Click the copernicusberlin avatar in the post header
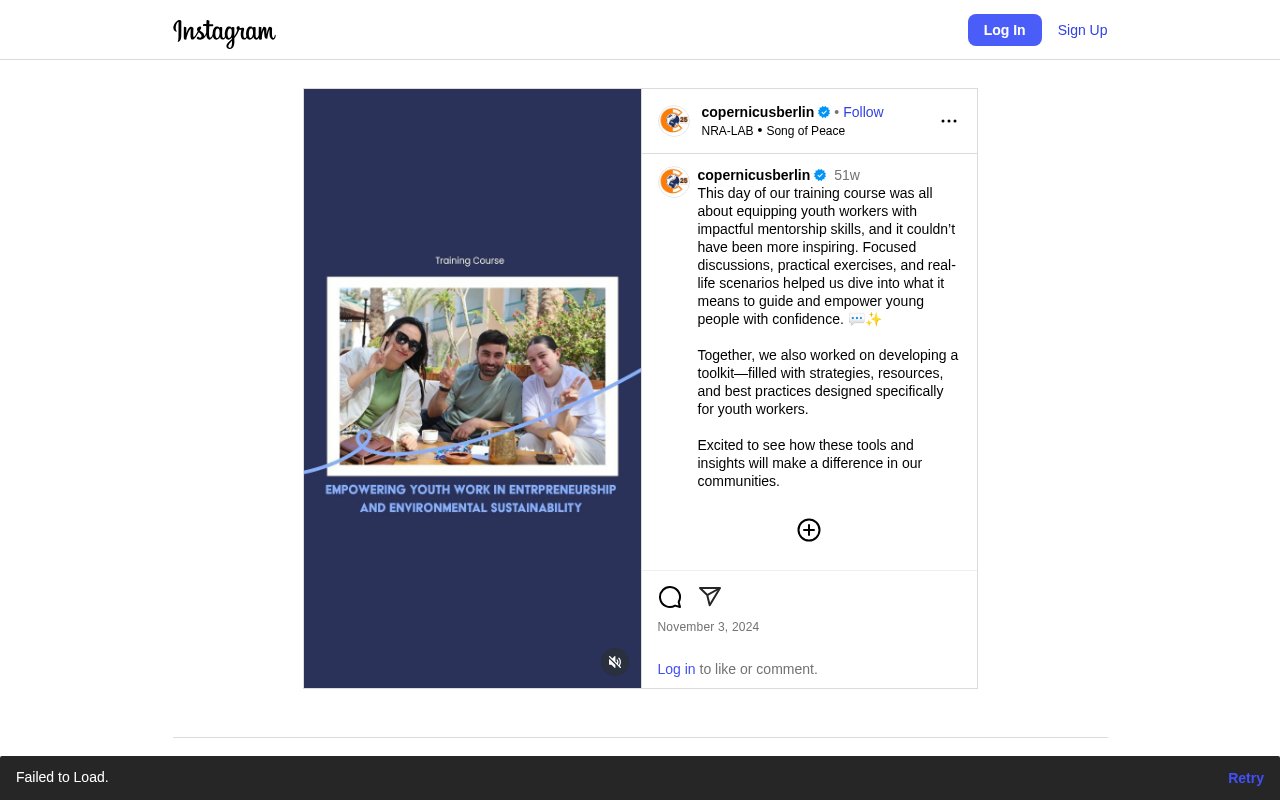Viewport: 1280px width, 800px height. click(x=674, y=121)
